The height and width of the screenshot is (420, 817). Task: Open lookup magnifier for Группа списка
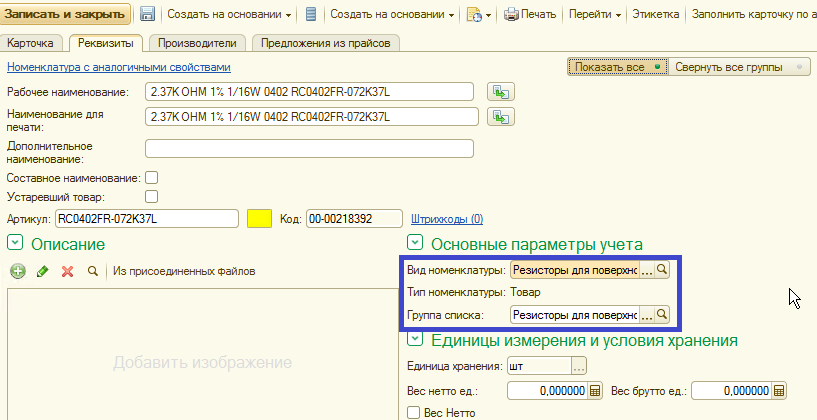point(661,315)
